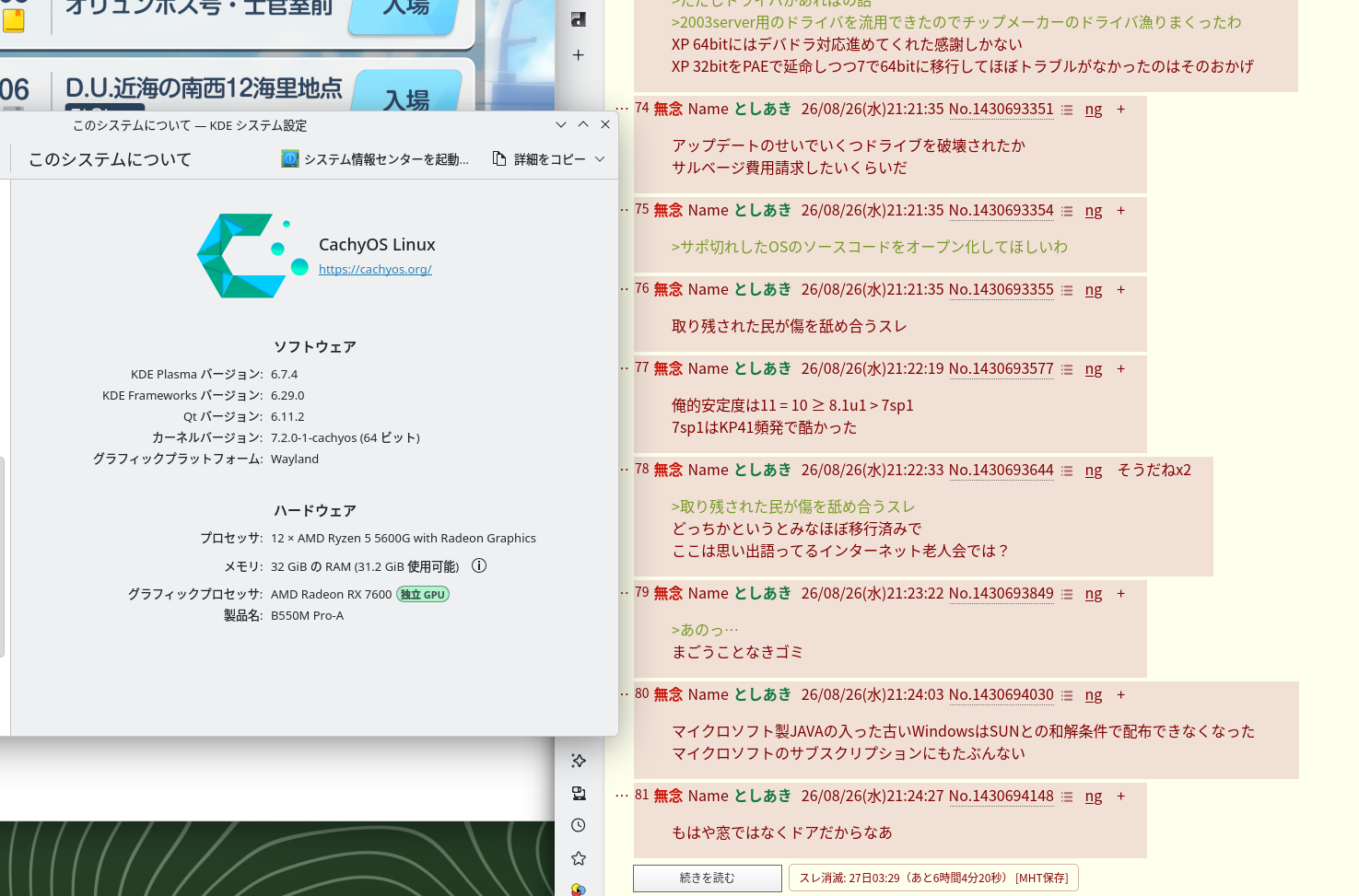Click the list icon on post No.1430693849
The image size is (1359, 896).
(1067, 594)
